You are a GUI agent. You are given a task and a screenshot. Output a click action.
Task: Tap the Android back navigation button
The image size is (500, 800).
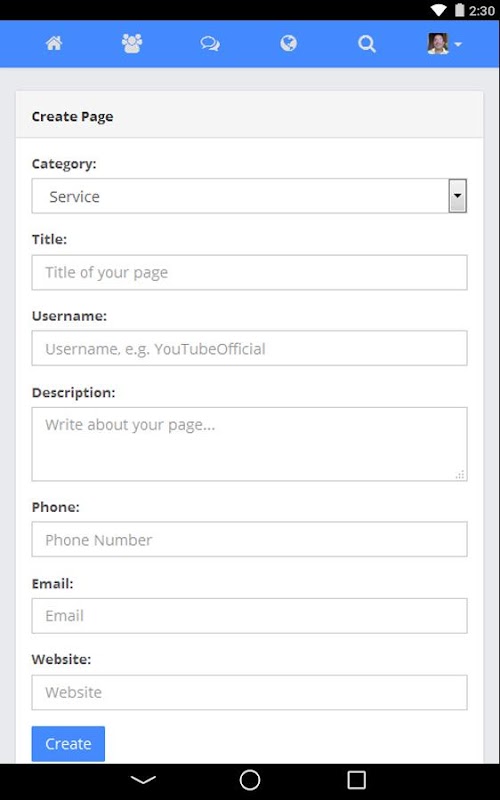pos(143,780)
